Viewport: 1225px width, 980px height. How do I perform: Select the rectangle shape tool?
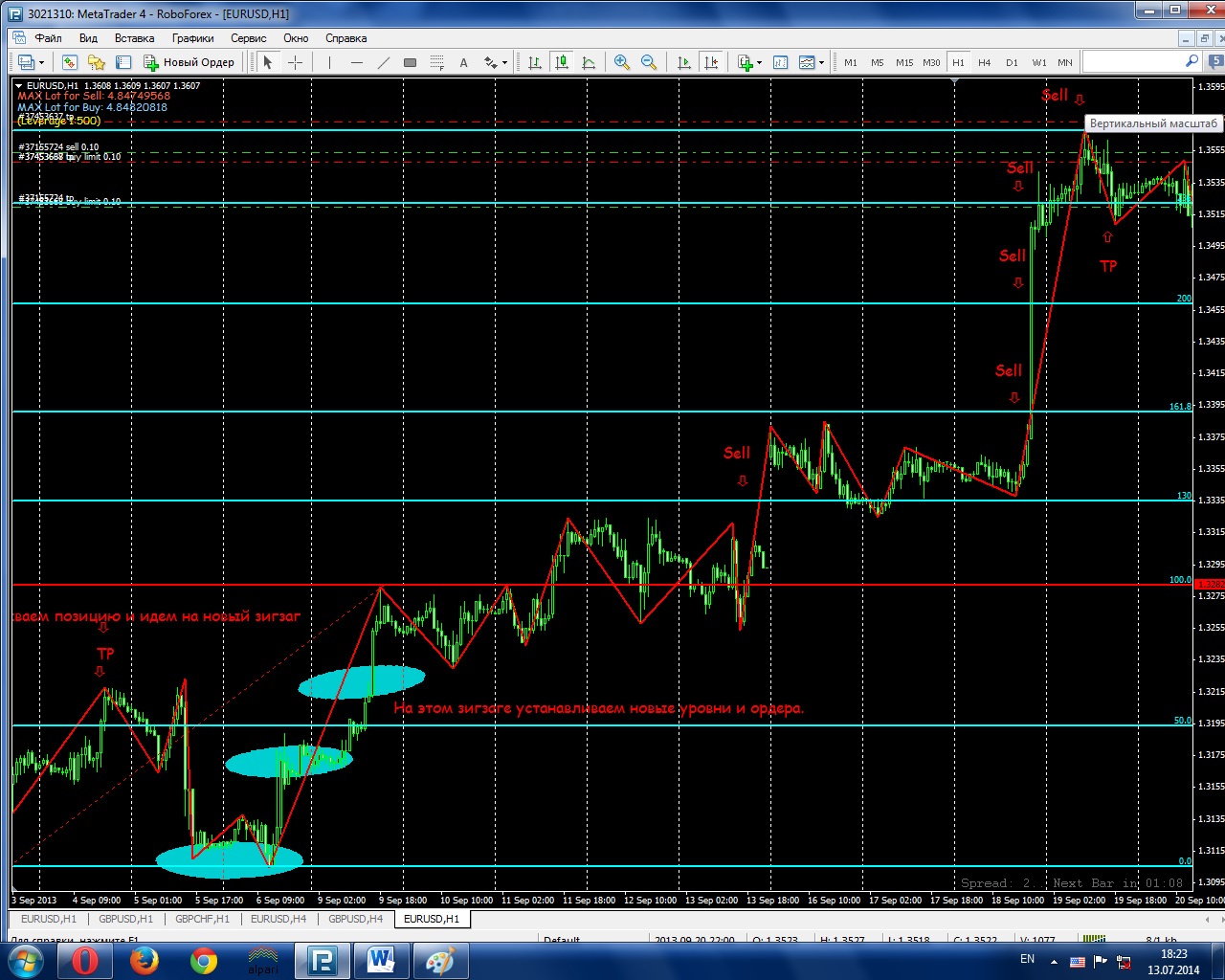pyautogui.click(x=410, y=62)
